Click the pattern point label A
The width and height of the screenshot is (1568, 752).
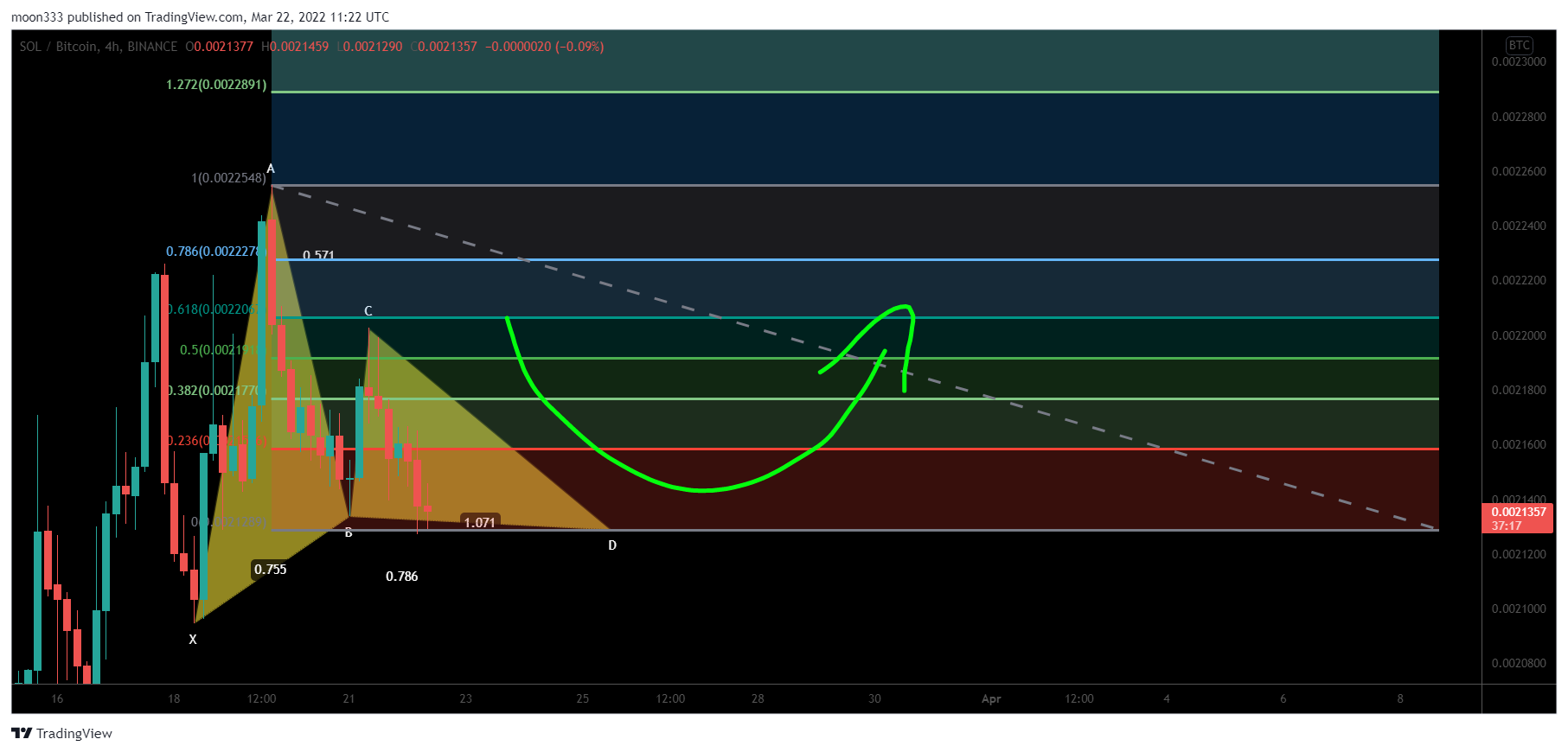(x=271, y=169)
